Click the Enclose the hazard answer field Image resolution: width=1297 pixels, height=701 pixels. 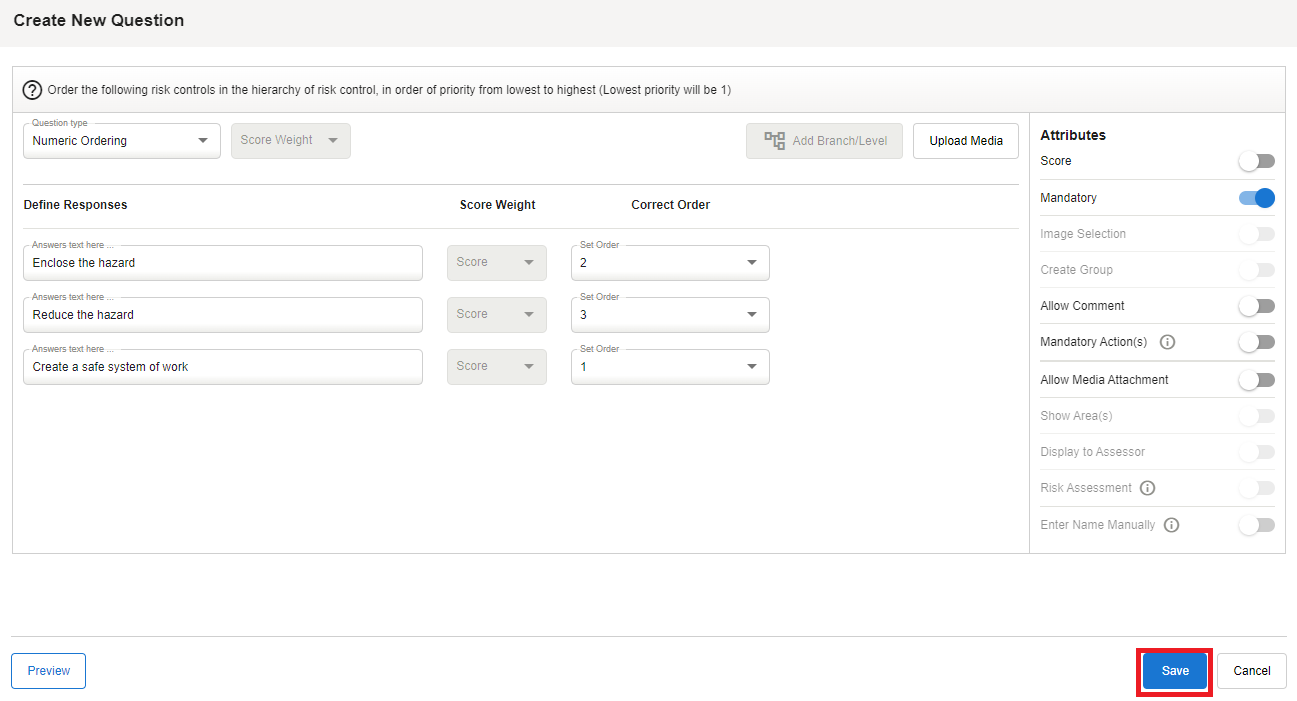click(222, 263)
